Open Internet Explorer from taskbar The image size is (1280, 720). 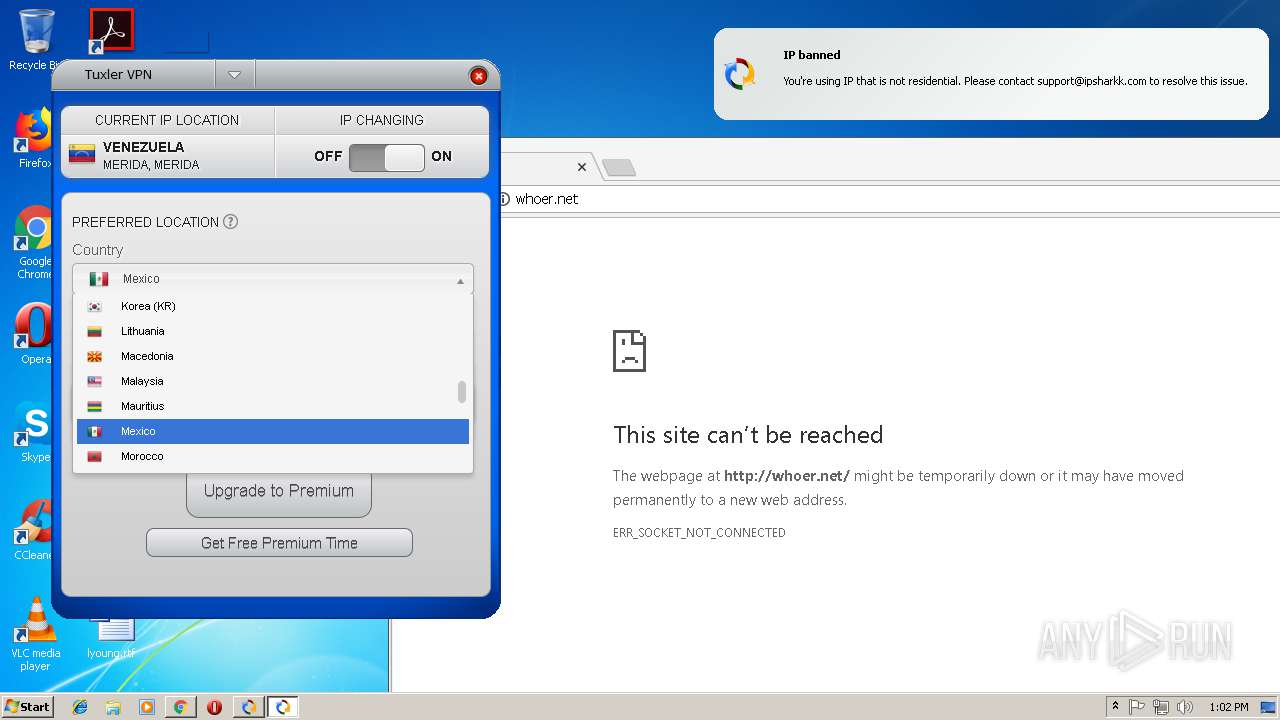[80, 707]
